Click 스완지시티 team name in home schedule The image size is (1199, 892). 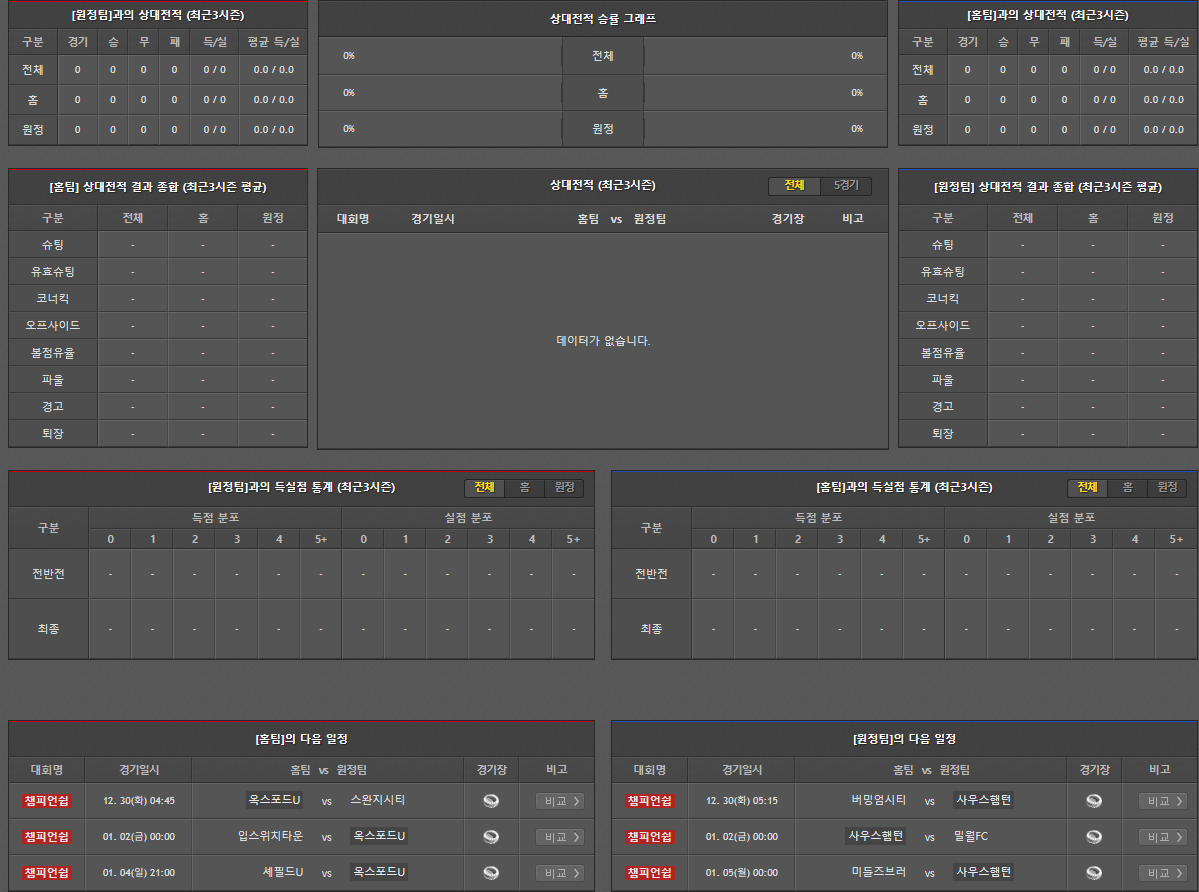pos(378,800)
